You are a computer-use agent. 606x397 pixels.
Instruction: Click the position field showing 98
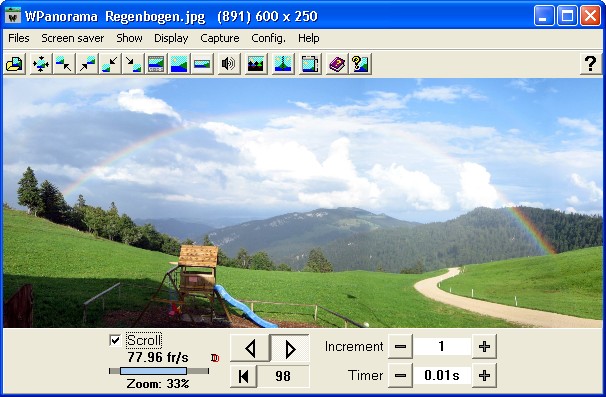click(x=283, y=376)
